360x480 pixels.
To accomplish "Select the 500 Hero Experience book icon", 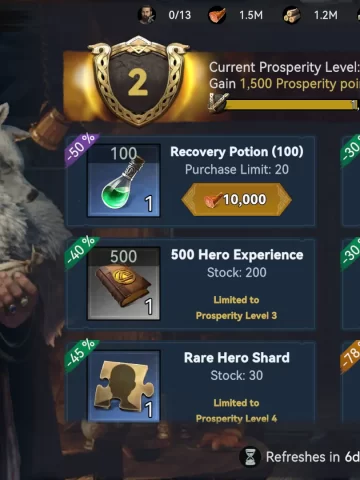I will pos(124,284).
